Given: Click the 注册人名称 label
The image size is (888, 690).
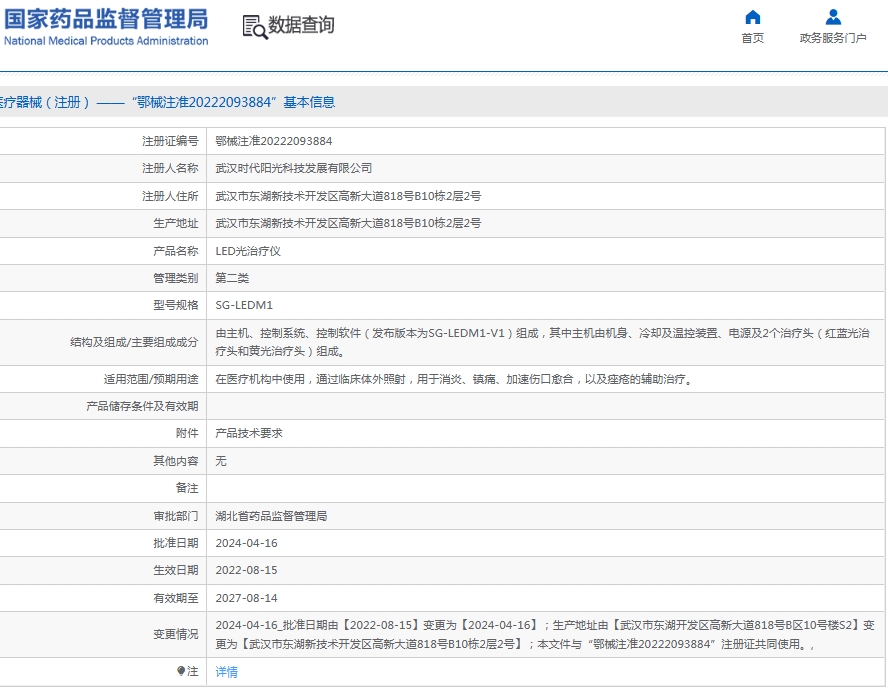Looking at the screenshot, I should click(x=170, y=168).
